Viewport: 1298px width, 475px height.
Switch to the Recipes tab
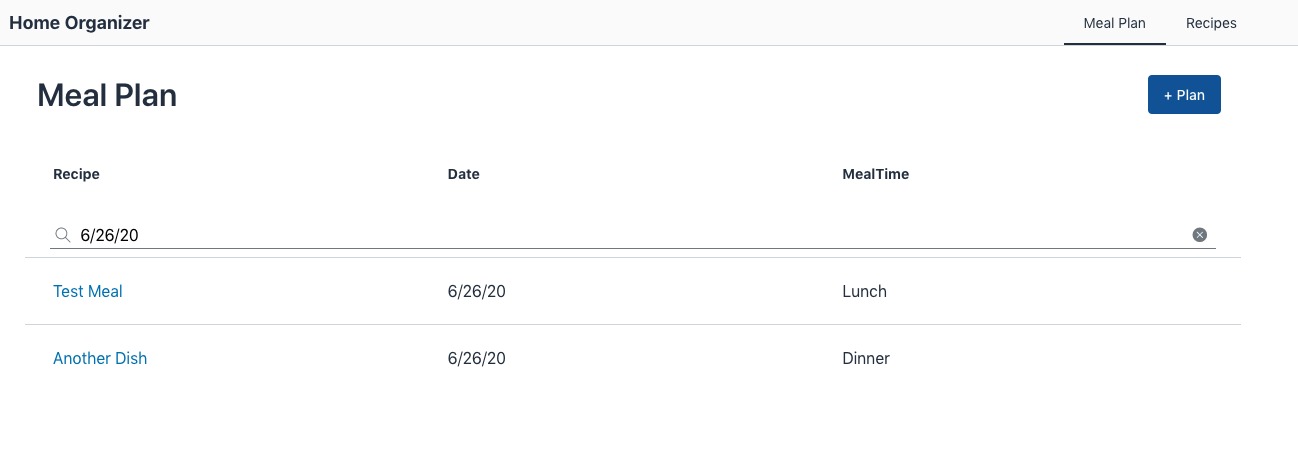coord(1211,23)
